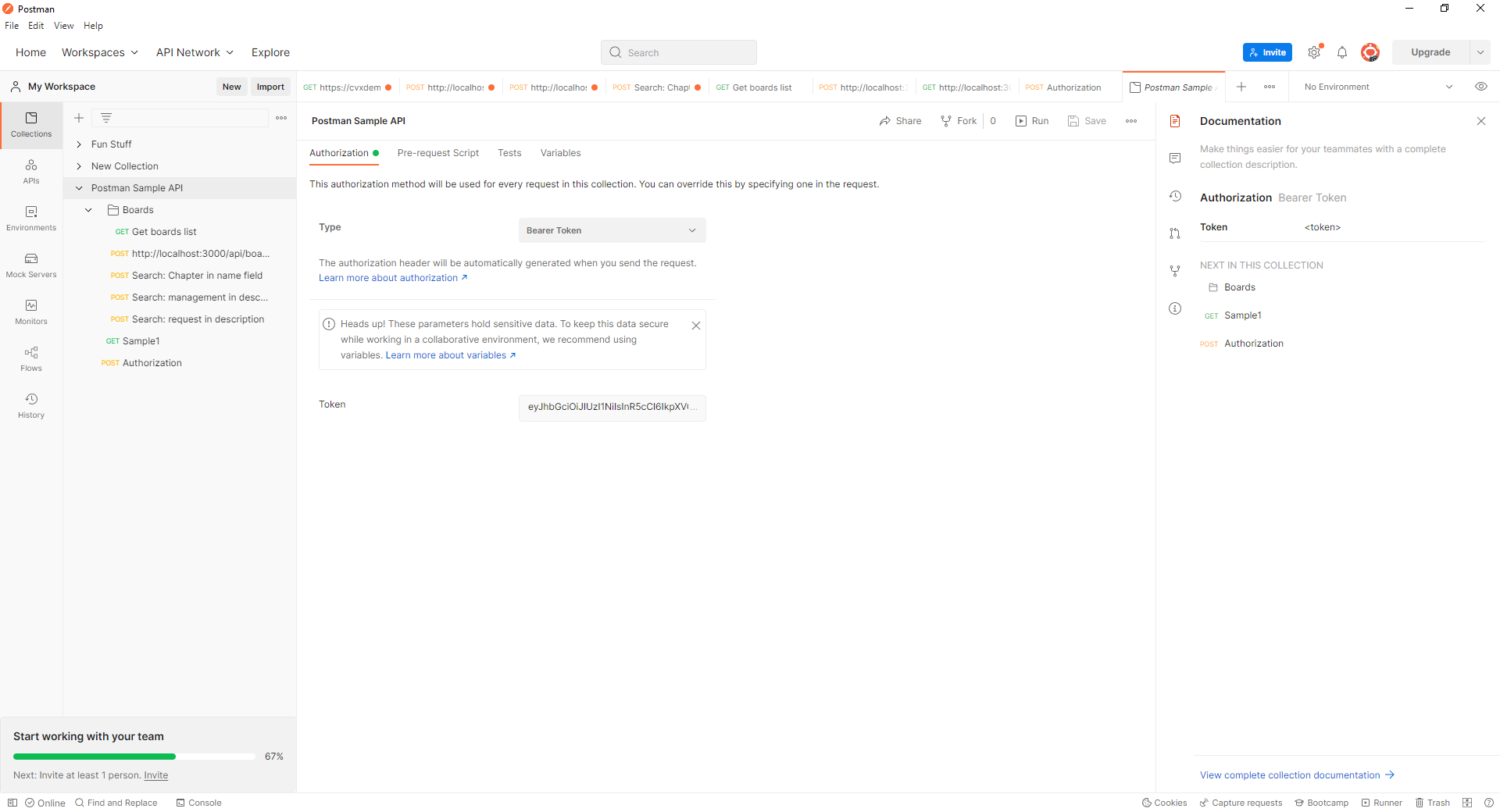Open the Collection info icon in right sidebar

point(1175,308)
